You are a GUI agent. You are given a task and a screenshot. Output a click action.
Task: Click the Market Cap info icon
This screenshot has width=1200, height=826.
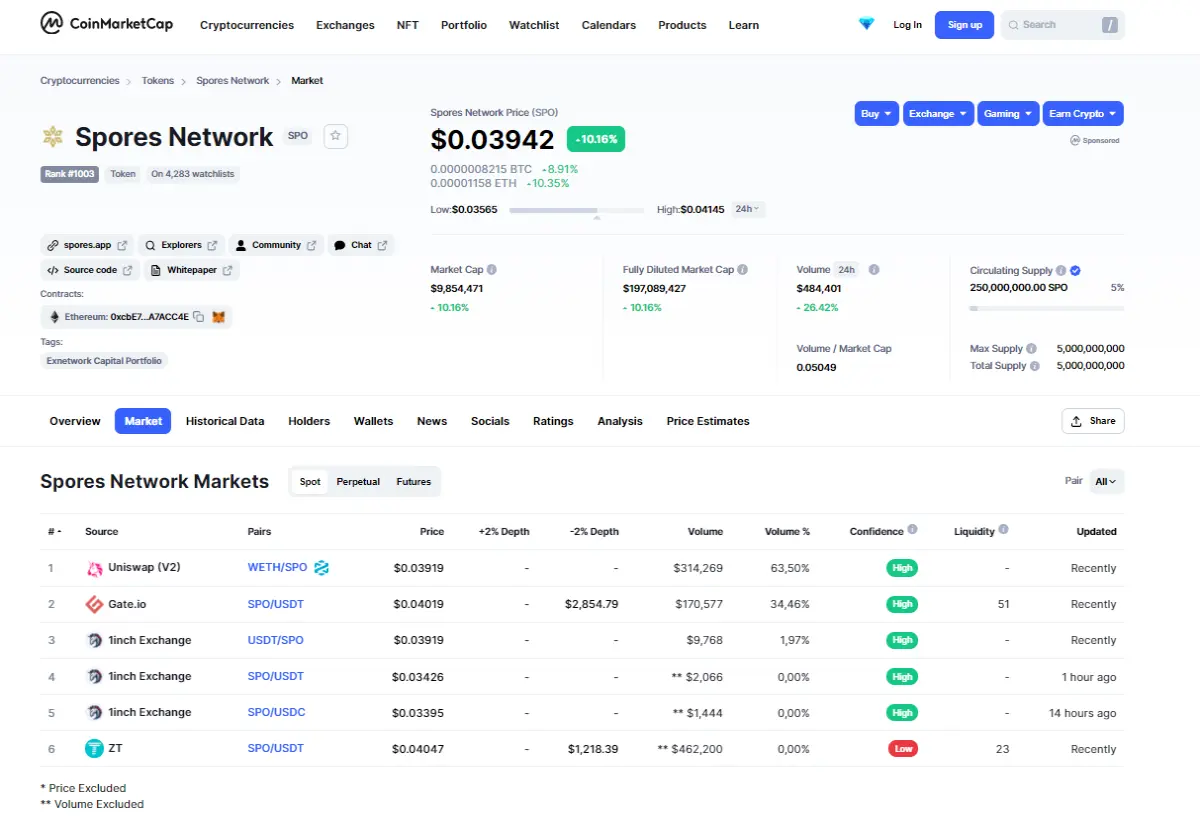pos(492,270)
